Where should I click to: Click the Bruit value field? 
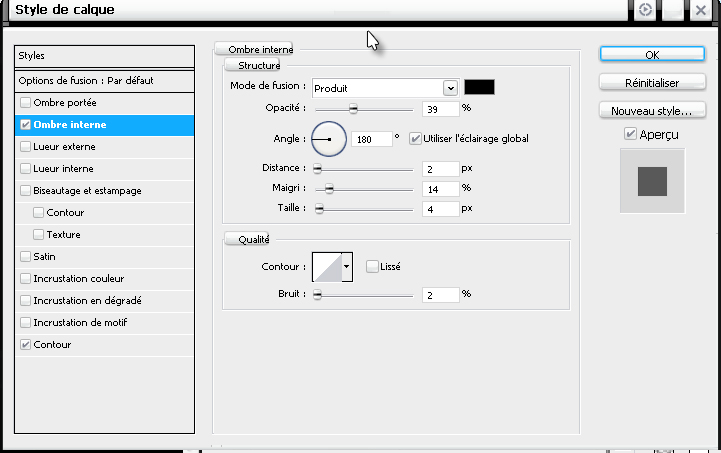(x=441, y=295)
